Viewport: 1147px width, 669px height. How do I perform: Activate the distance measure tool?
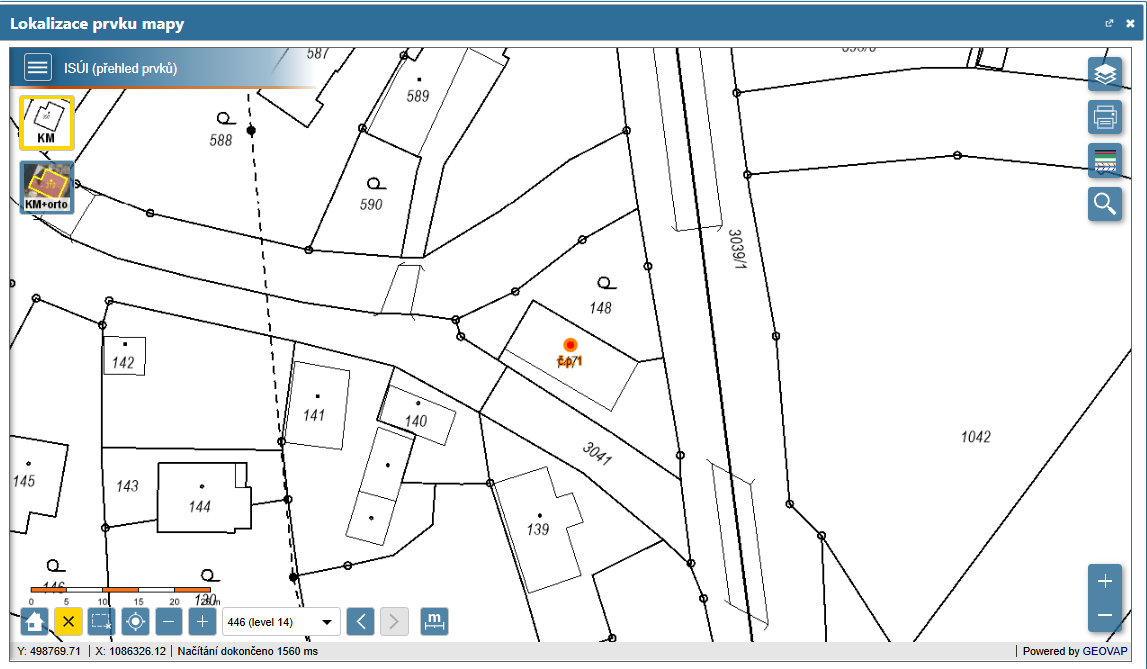point(435,621)
